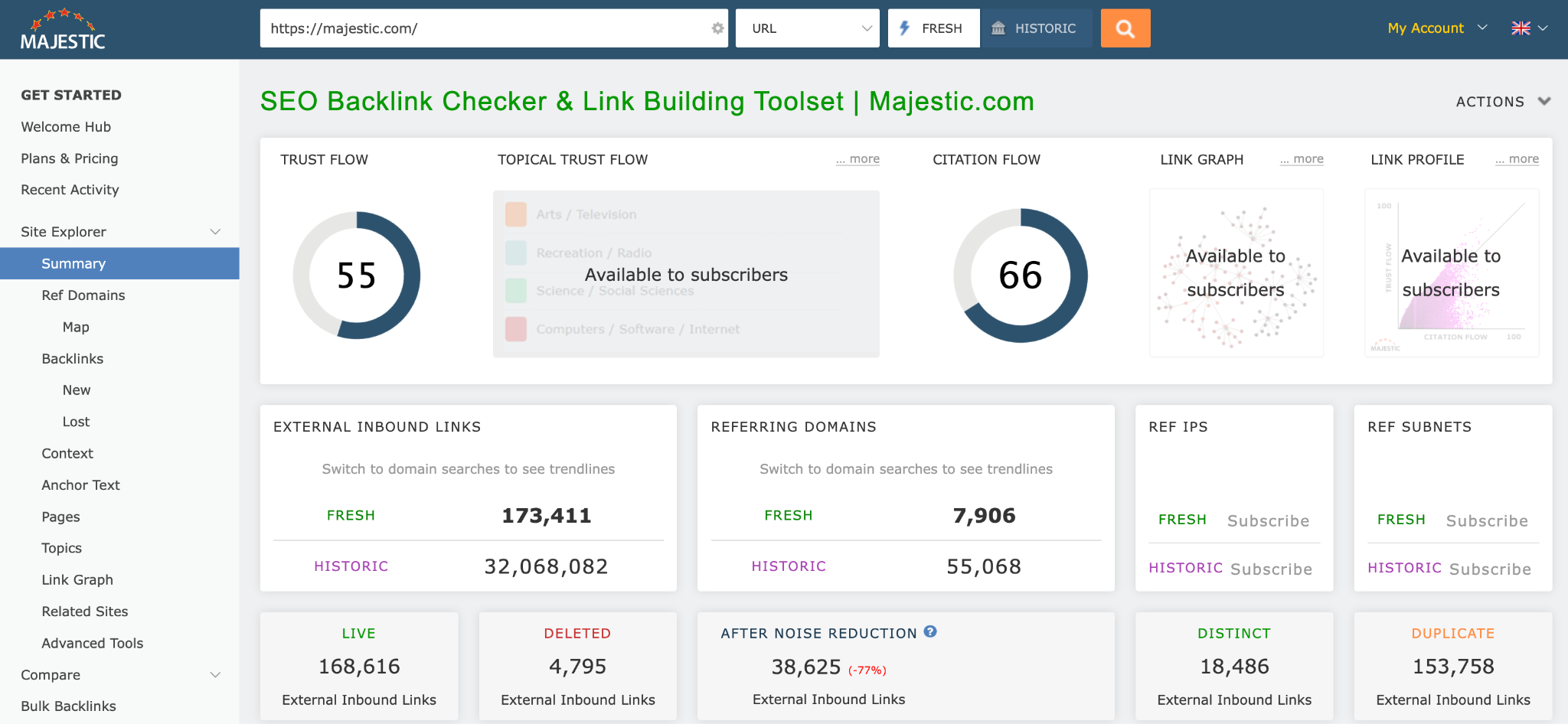The height and width of the screenshot is (724, 1568).
Task: Click the Duplicate 153,758 count
Action: coord(1453,667)
